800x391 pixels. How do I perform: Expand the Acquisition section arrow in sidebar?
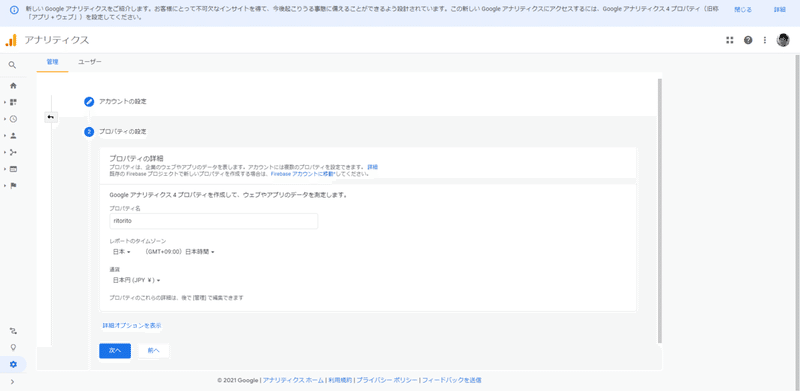point(5,152)
